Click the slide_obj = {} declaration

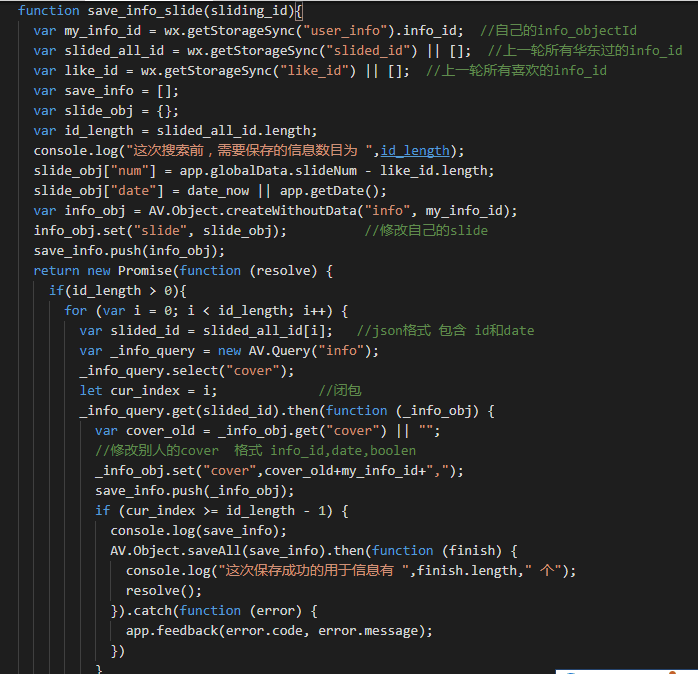(x=106, y=111)
